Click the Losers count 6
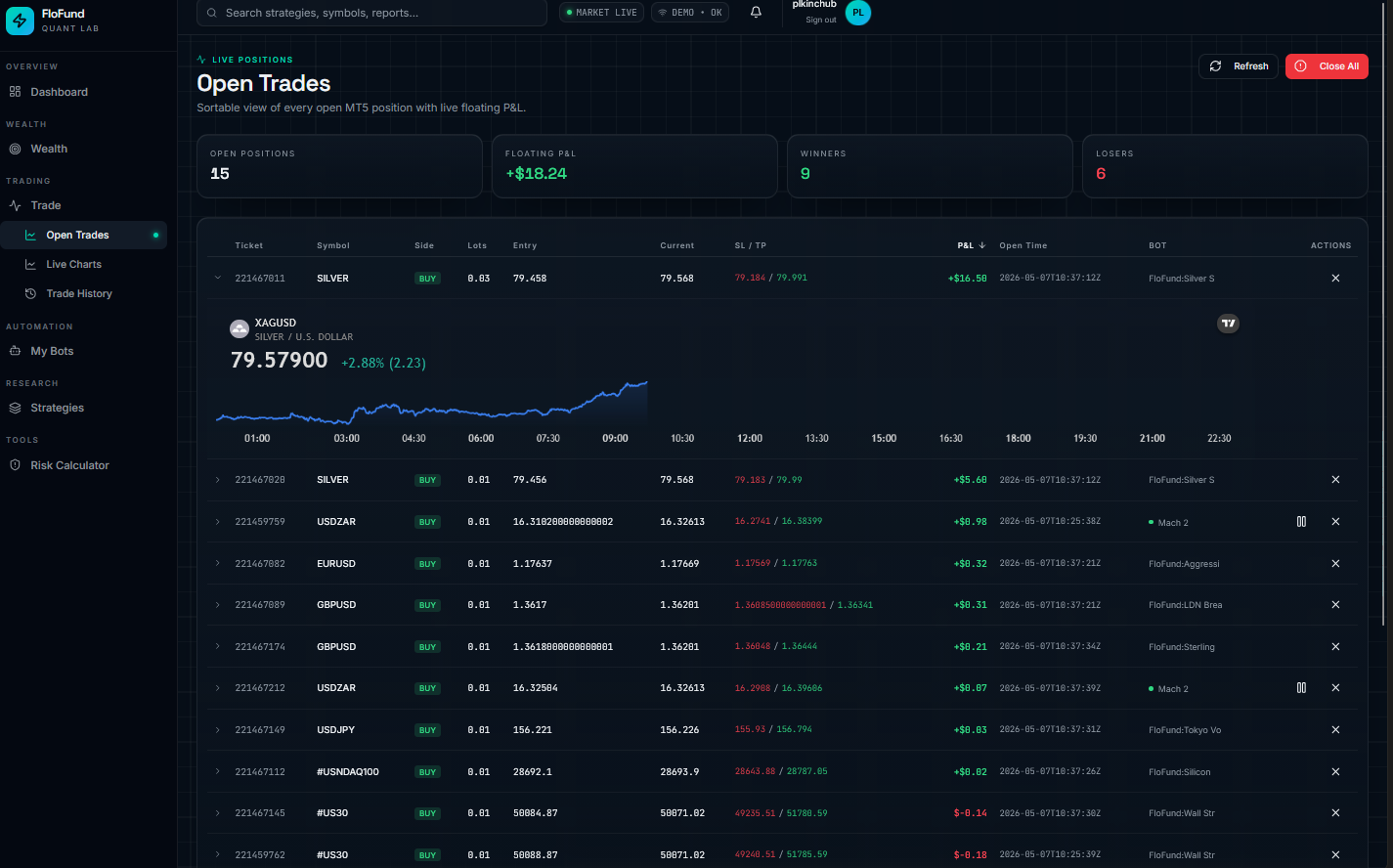This screenshot has height=868, width=1393. [x=1101, y=174]
